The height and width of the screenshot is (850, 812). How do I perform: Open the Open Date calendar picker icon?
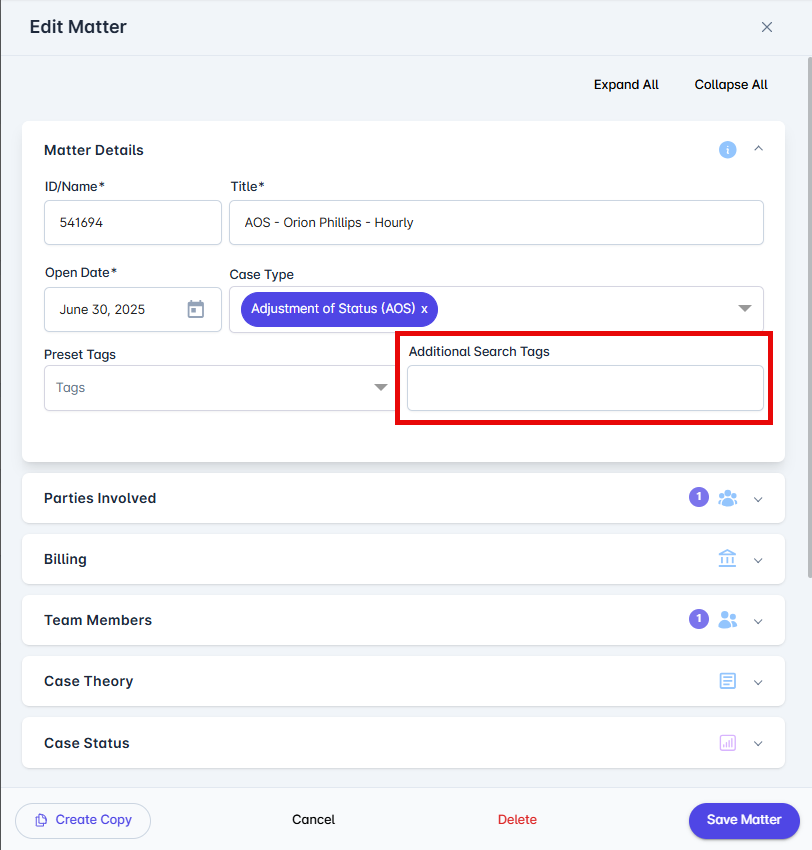(196, 309)
